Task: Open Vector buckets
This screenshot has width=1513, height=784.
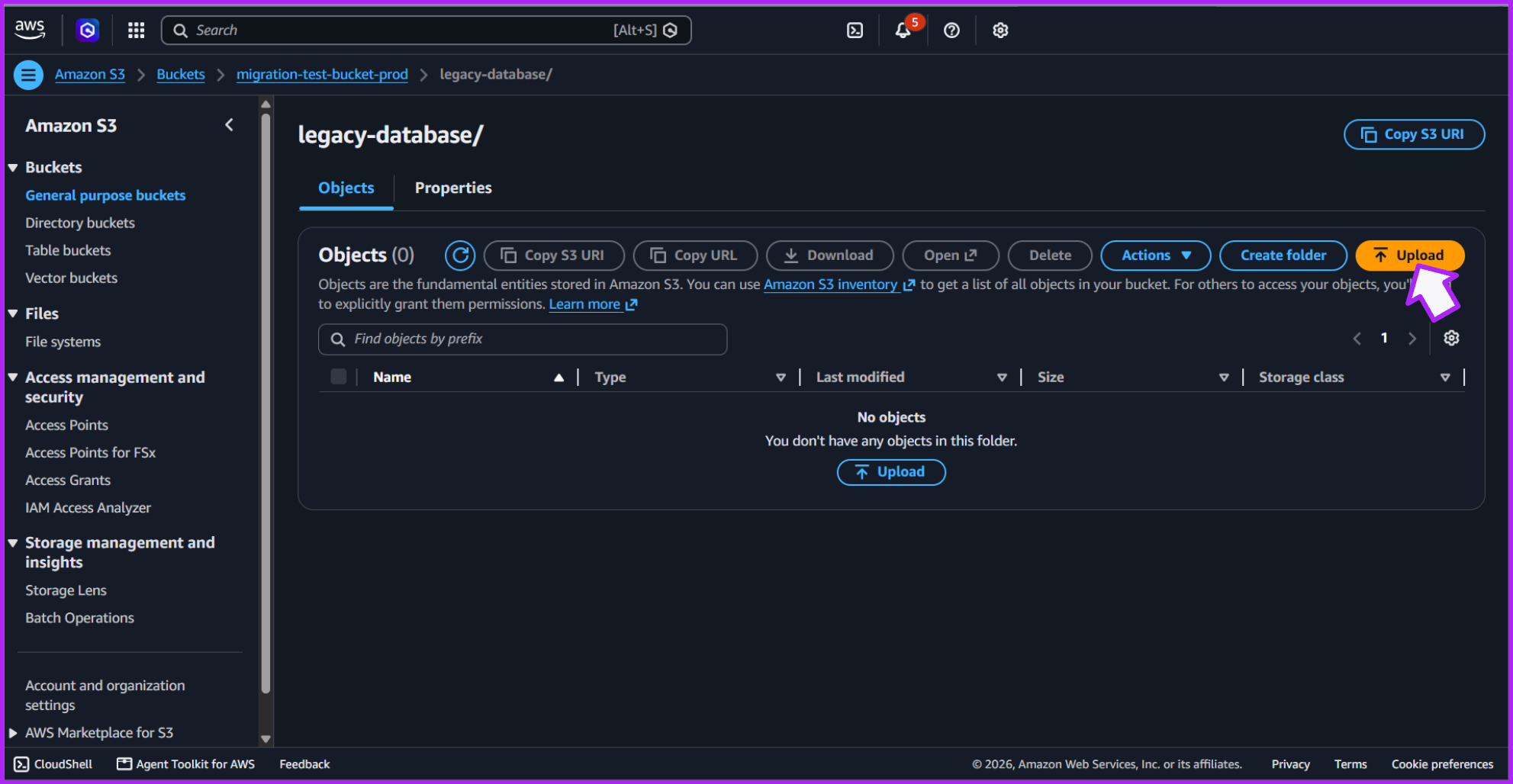Action: pos(72,278)
